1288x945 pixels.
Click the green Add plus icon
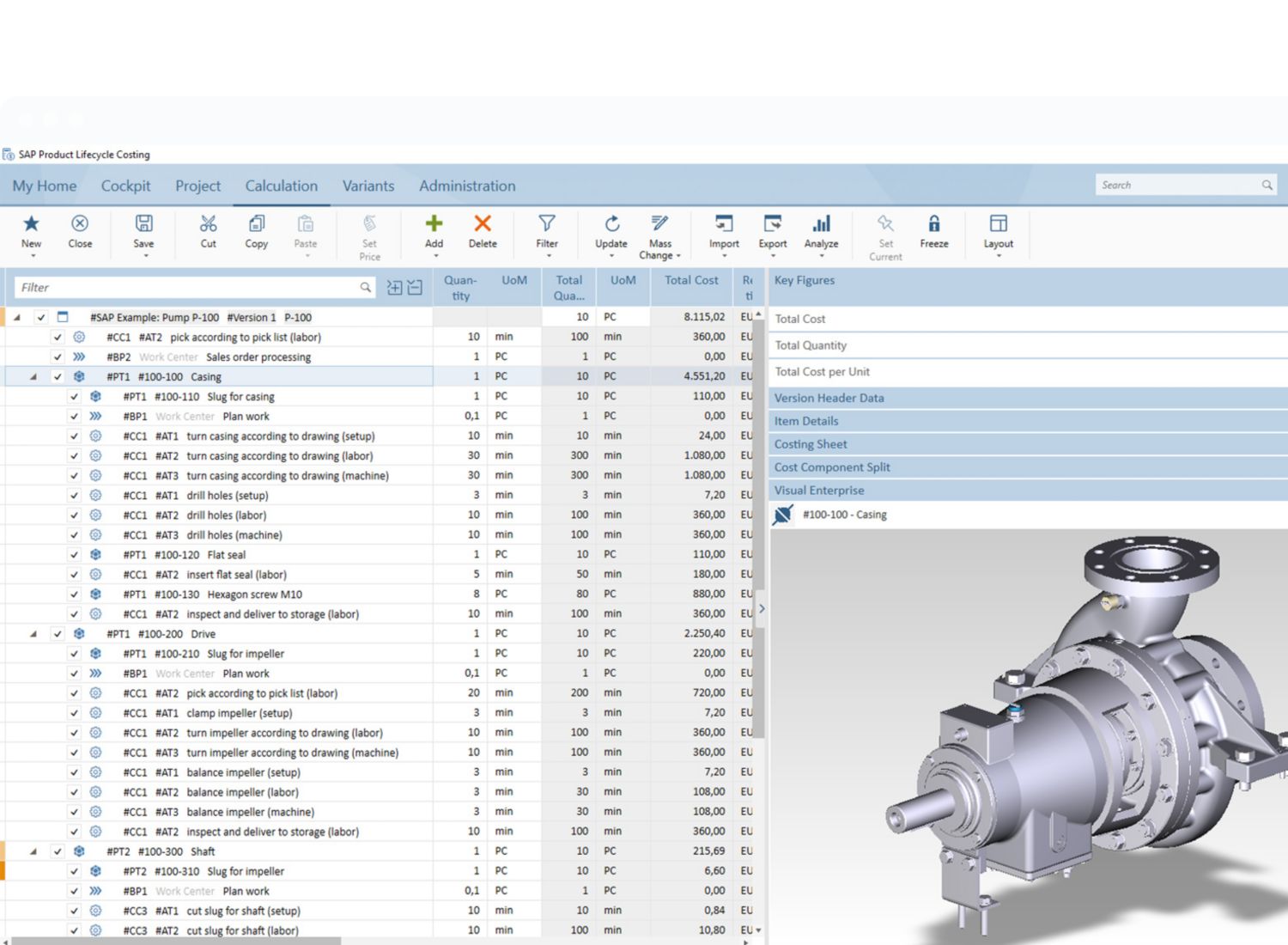(x=434, y=224)
